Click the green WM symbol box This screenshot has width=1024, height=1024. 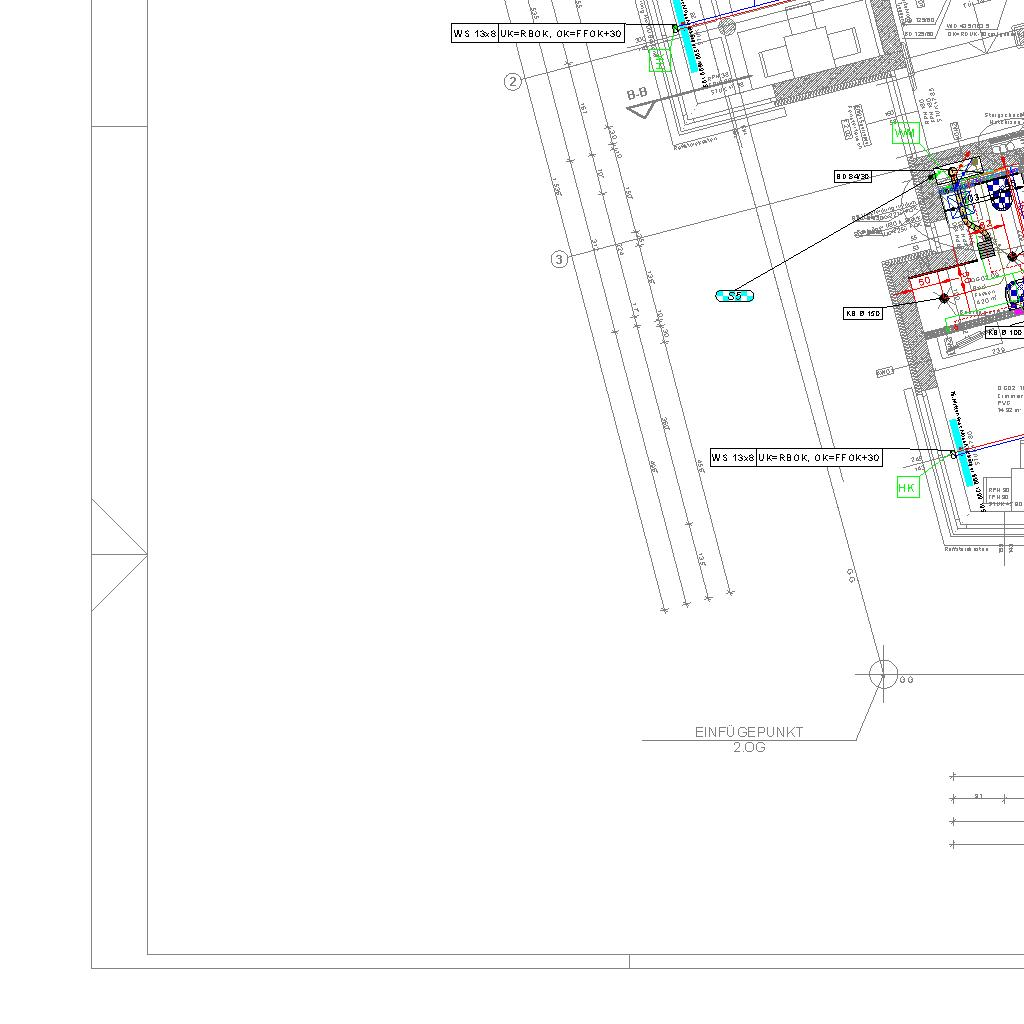coord(905,133)
